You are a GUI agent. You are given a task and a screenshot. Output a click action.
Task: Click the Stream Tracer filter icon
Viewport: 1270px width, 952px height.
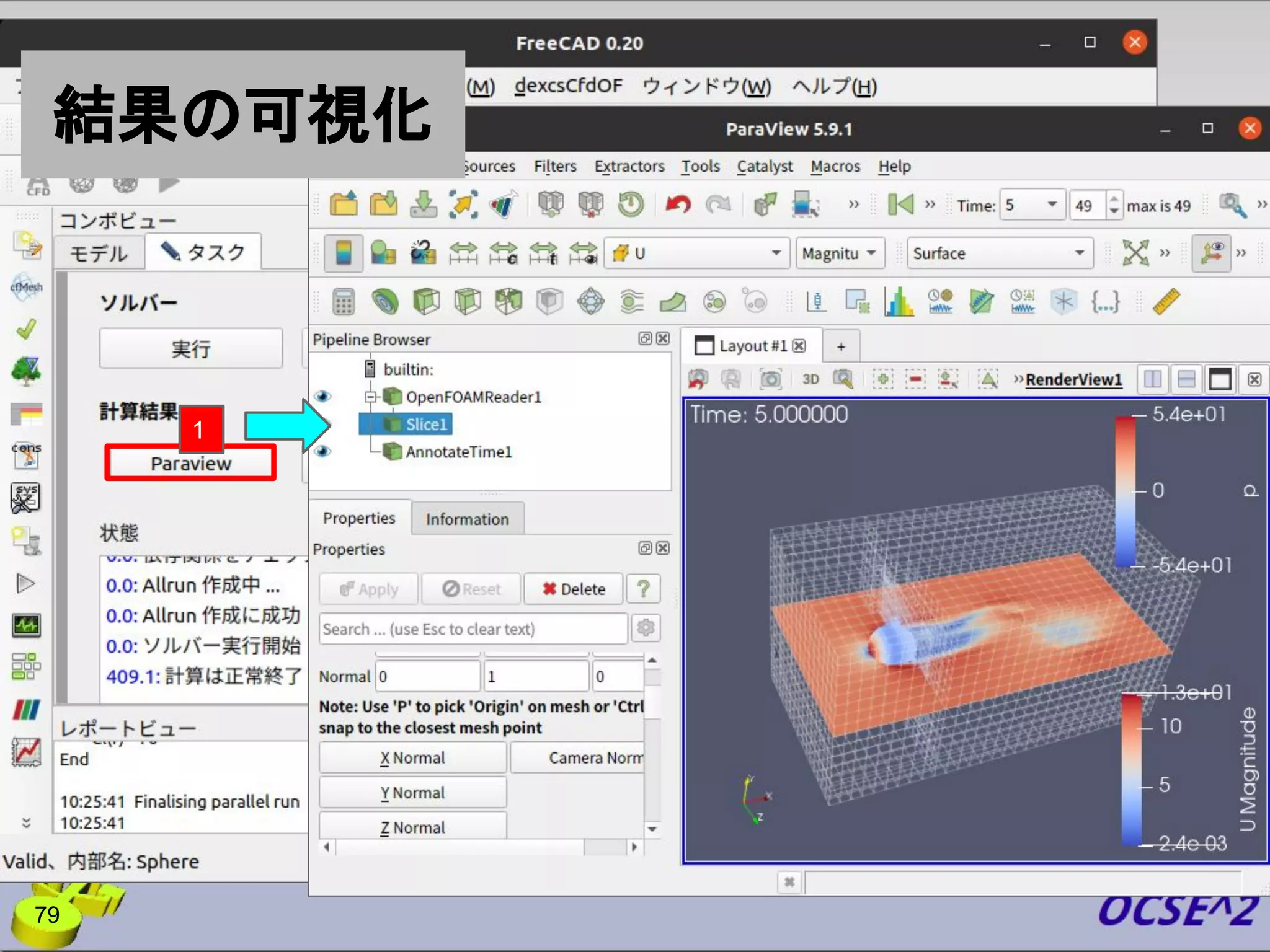tap(631, 302)
